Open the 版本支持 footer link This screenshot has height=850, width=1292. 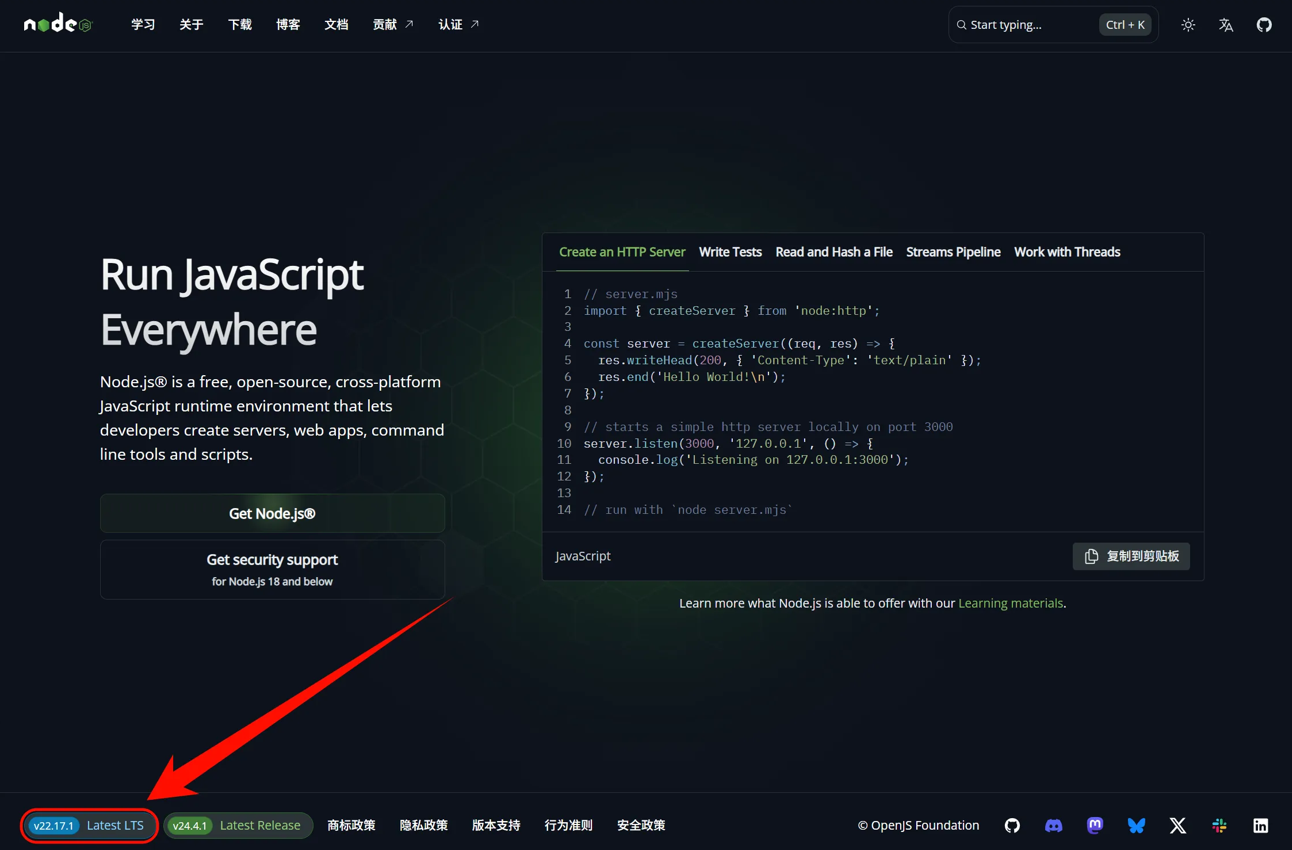click(x=496, y=825)
